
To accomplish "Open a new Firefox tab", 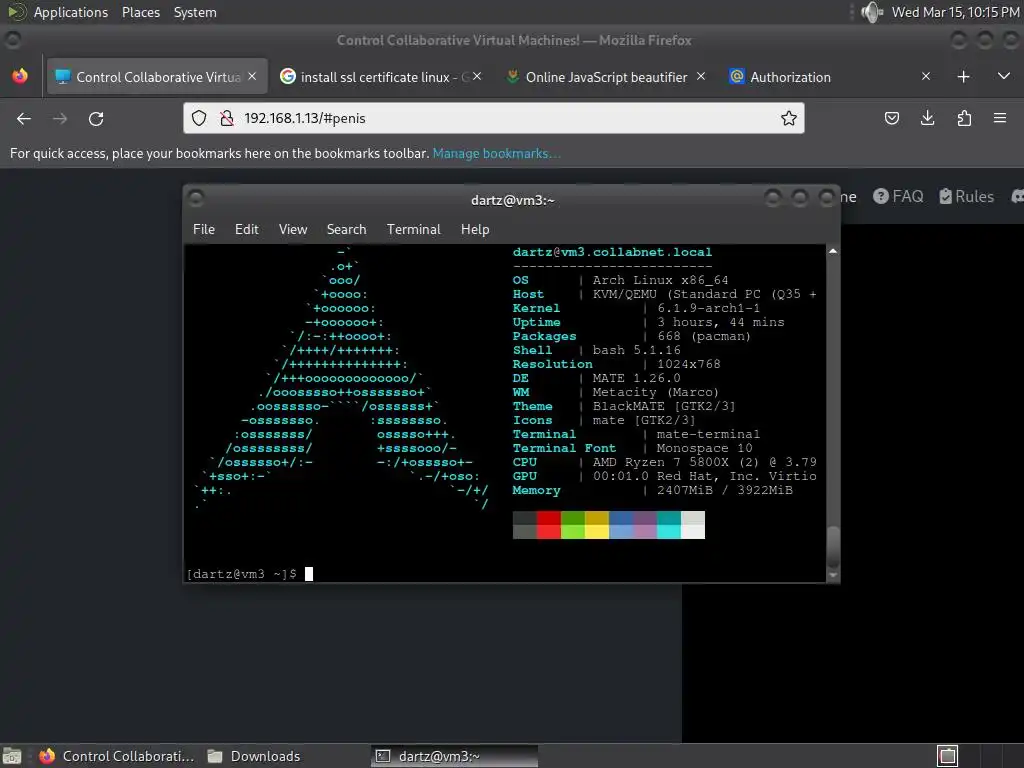I will pos(963,76).
